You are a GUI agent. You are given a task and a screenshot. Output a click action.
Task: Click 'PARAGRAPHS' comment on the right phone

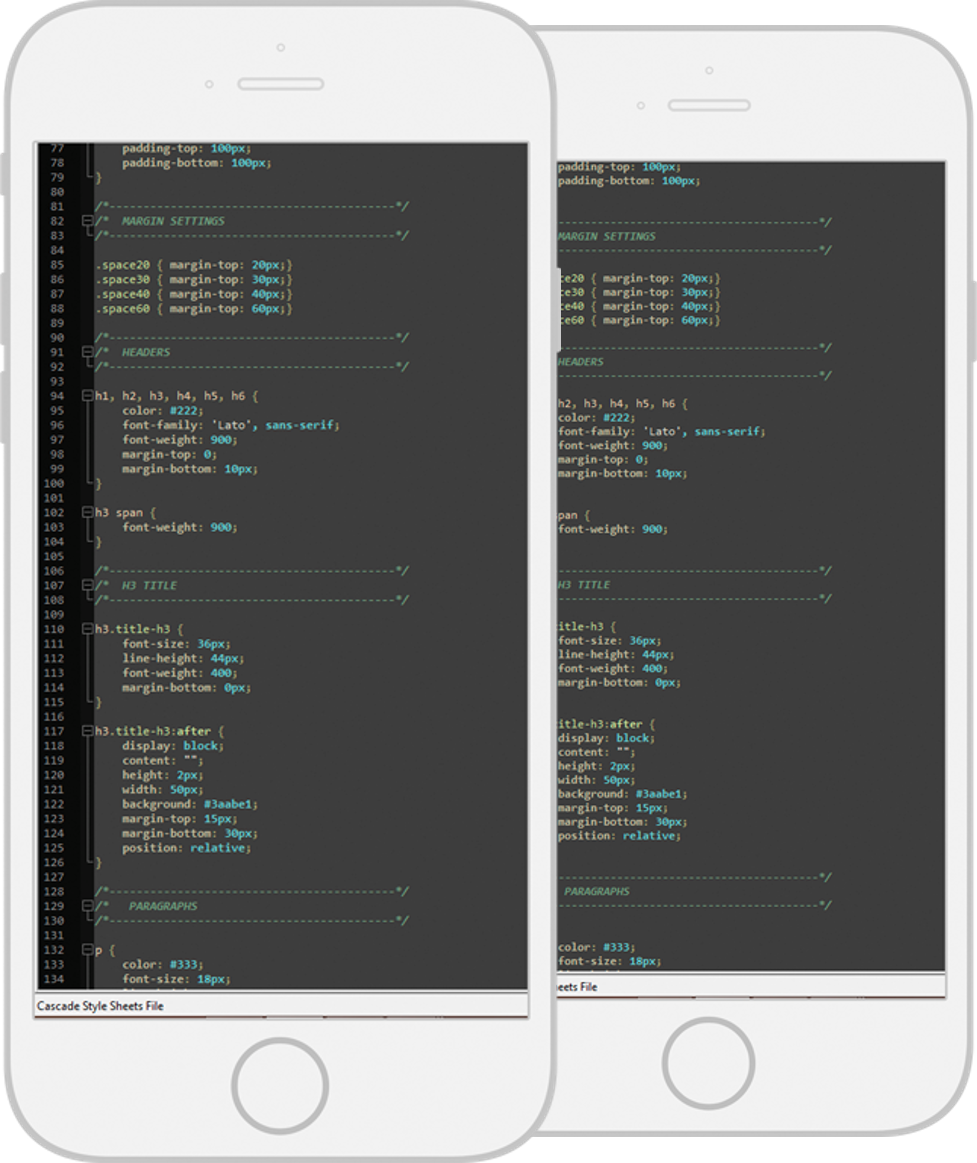click(x=596, y=891)
